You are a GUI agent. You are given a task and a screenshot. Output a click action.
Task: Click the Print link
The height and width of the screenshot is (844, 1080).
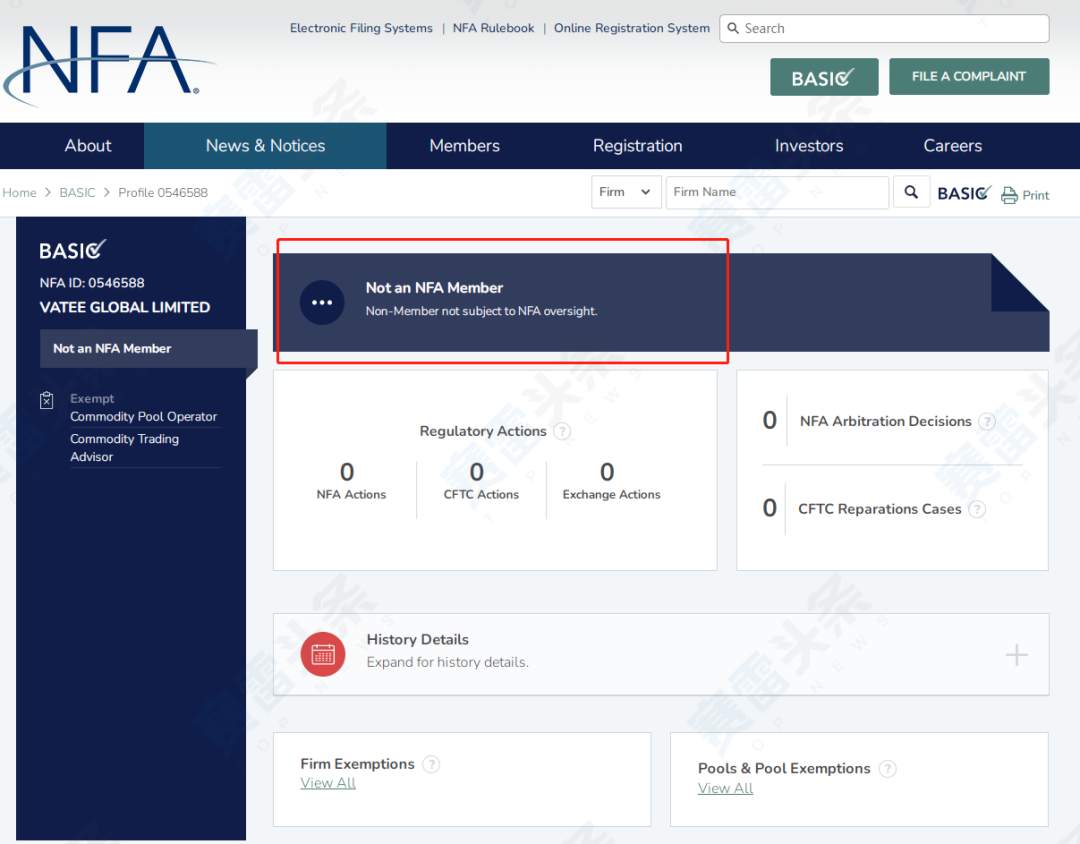tap(1035, 196)
